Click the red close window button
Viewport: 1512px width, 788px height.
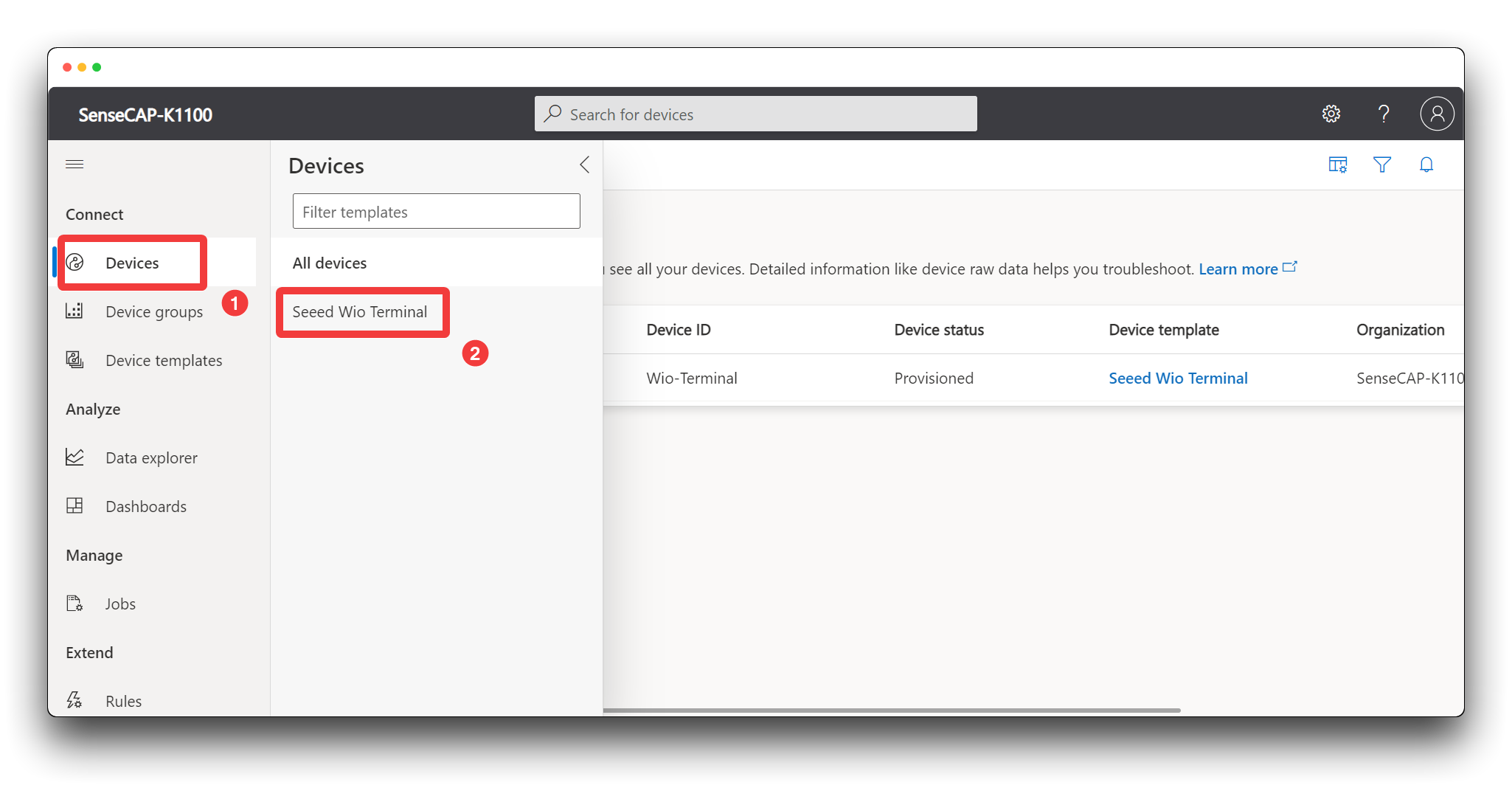(x=67, y=67)
